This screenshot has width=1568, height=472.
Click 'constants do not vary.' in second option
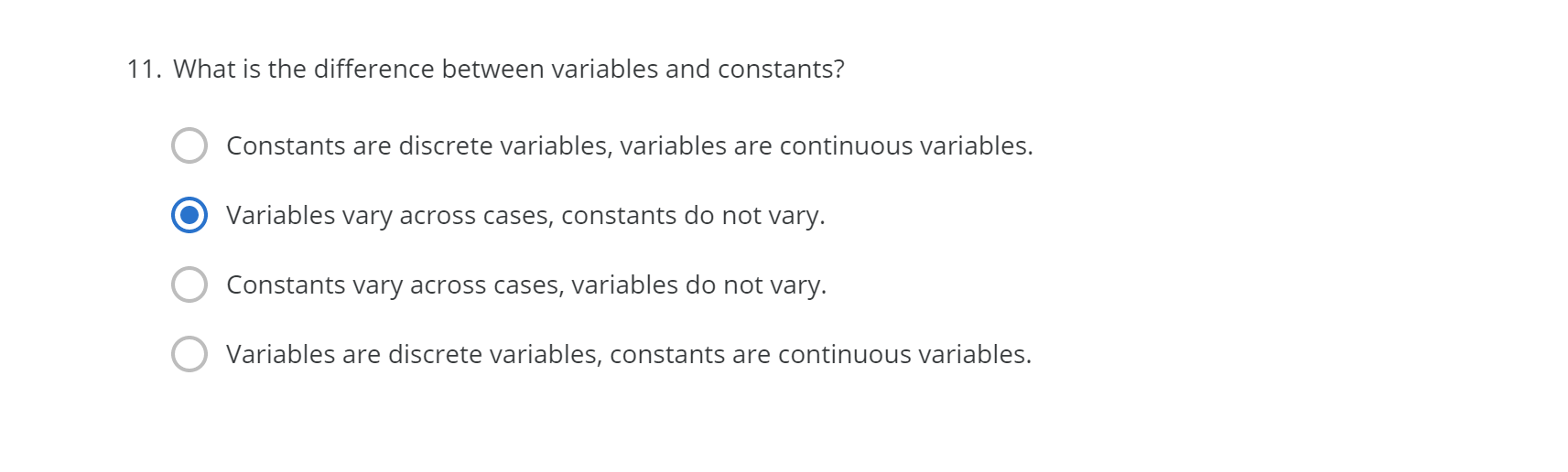[693, 216]
